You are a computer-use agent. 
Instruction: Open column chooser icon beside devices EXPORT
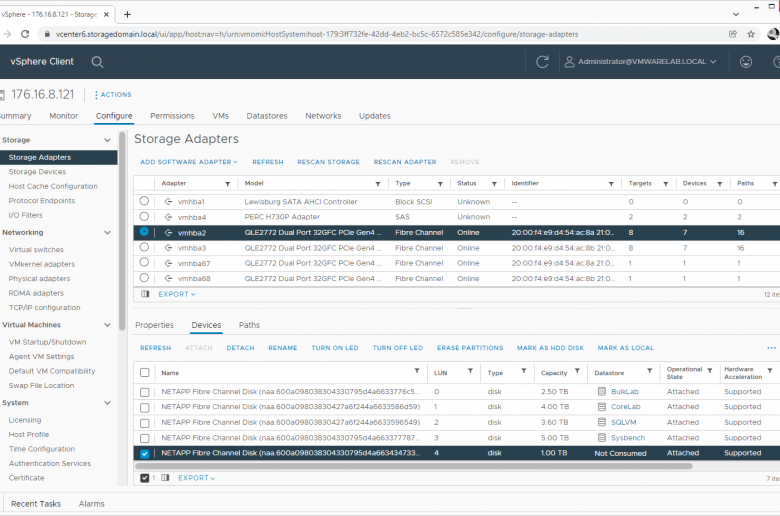tap(165, 478)
